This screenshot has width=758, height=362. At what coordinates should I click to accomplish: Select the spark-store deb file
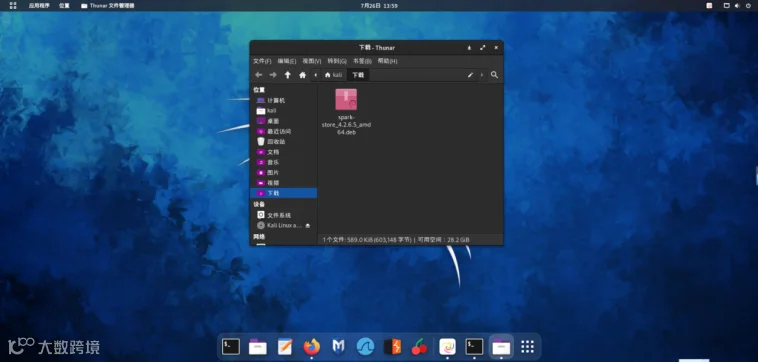click(346, 111)
